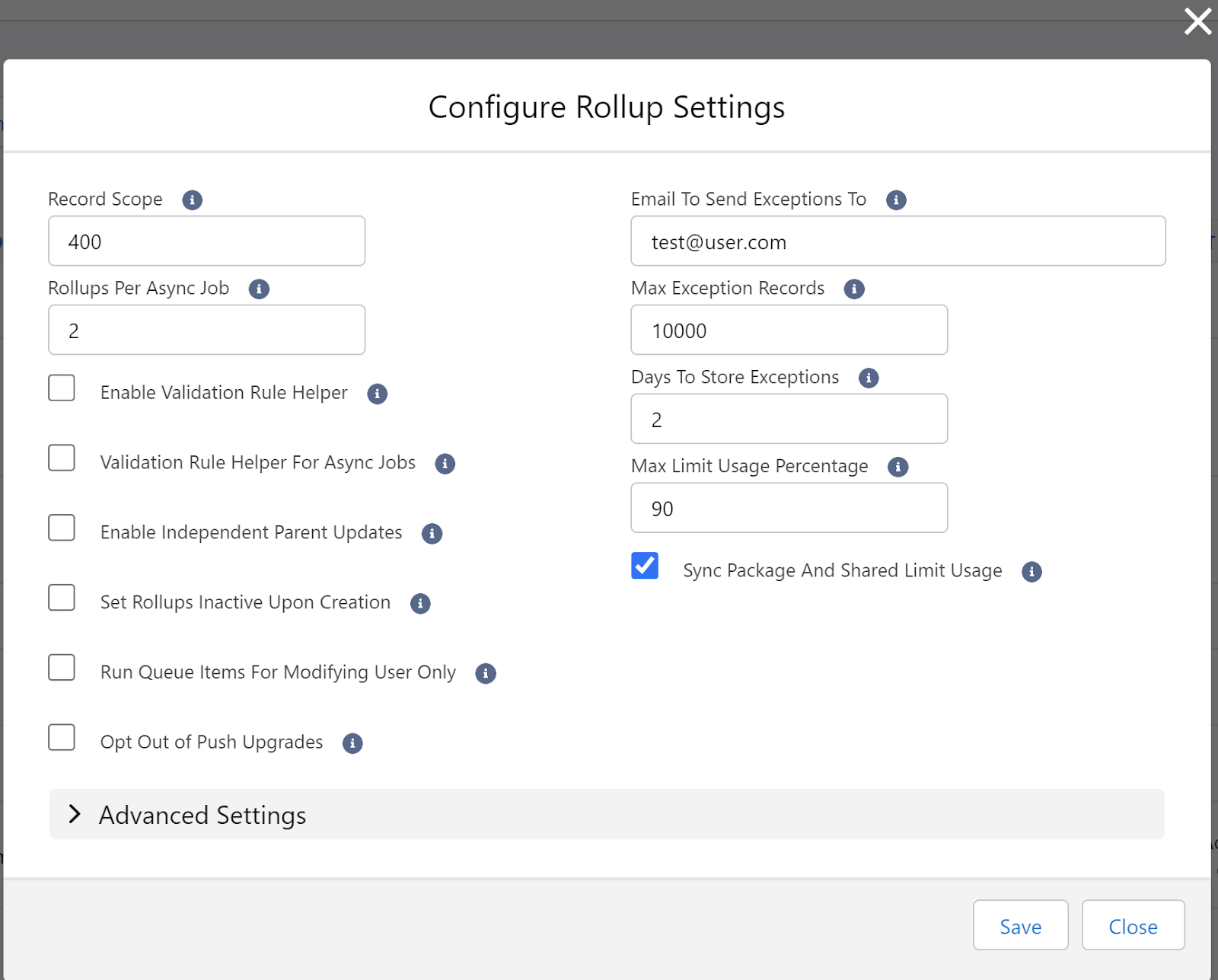The height and width of the screenshot is (980, 1218).
Task: Click info icon for Enable Independent Parent Updates
Action: [x=432, y=534]
